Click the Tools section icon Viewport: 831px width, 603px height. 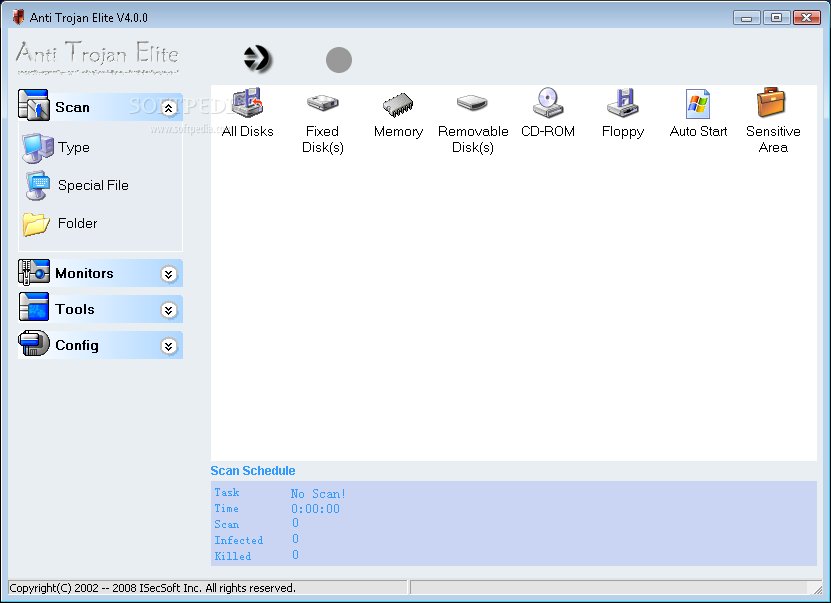coord(34,307)
